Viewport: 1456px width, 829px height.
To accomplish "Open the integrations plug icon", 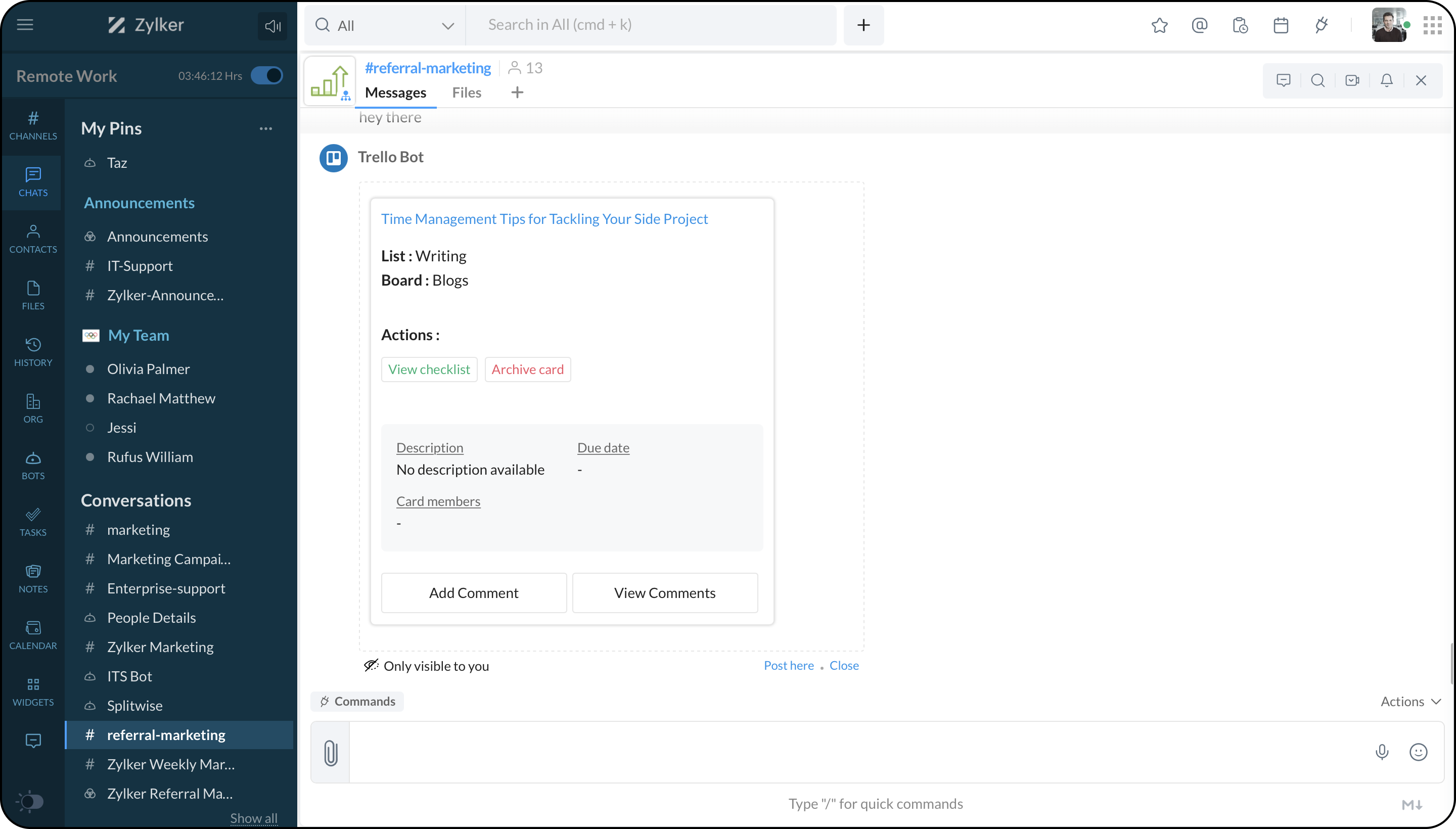I will (x=1322, y=25).
